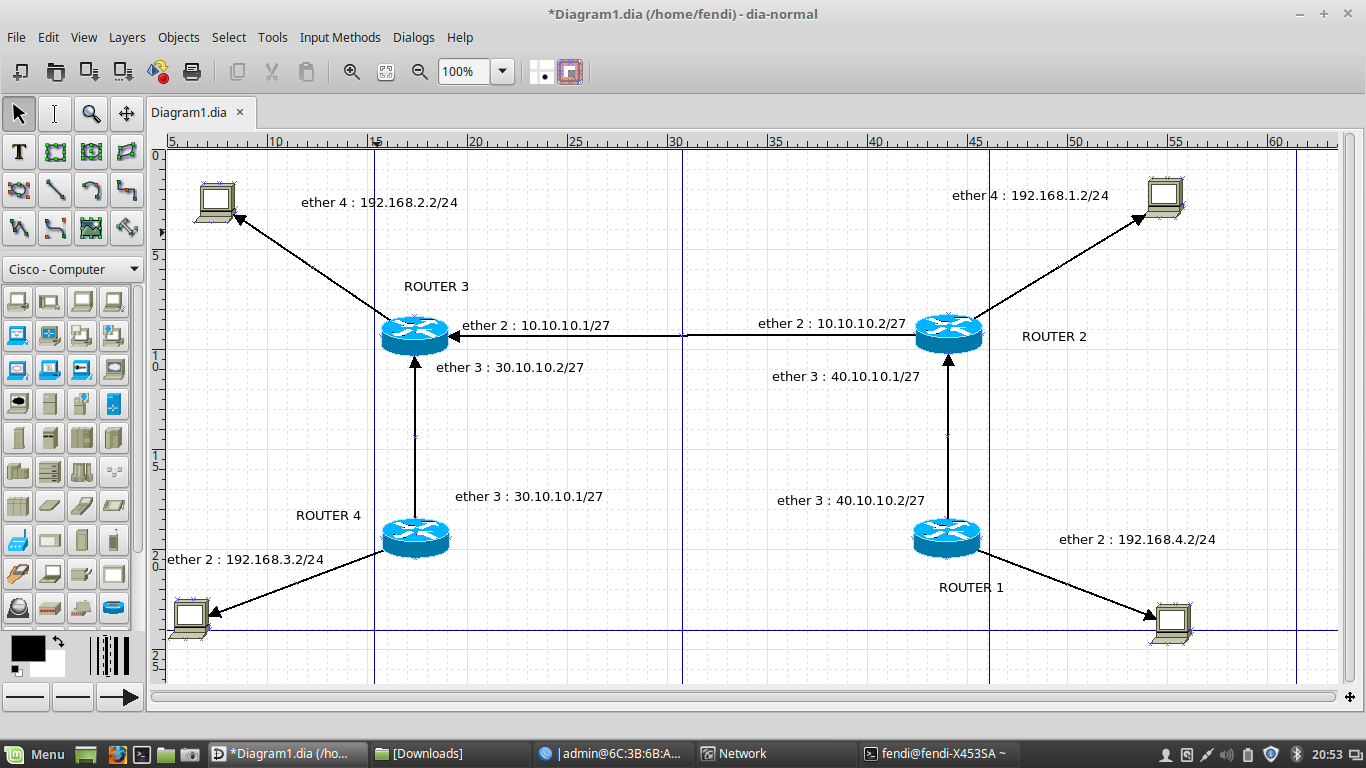This screenshot has width=1366, height=768.
Task: Open the arrow style dropdown at toolbox bottom
Action: pyautogui.click(x=119, y=696)
